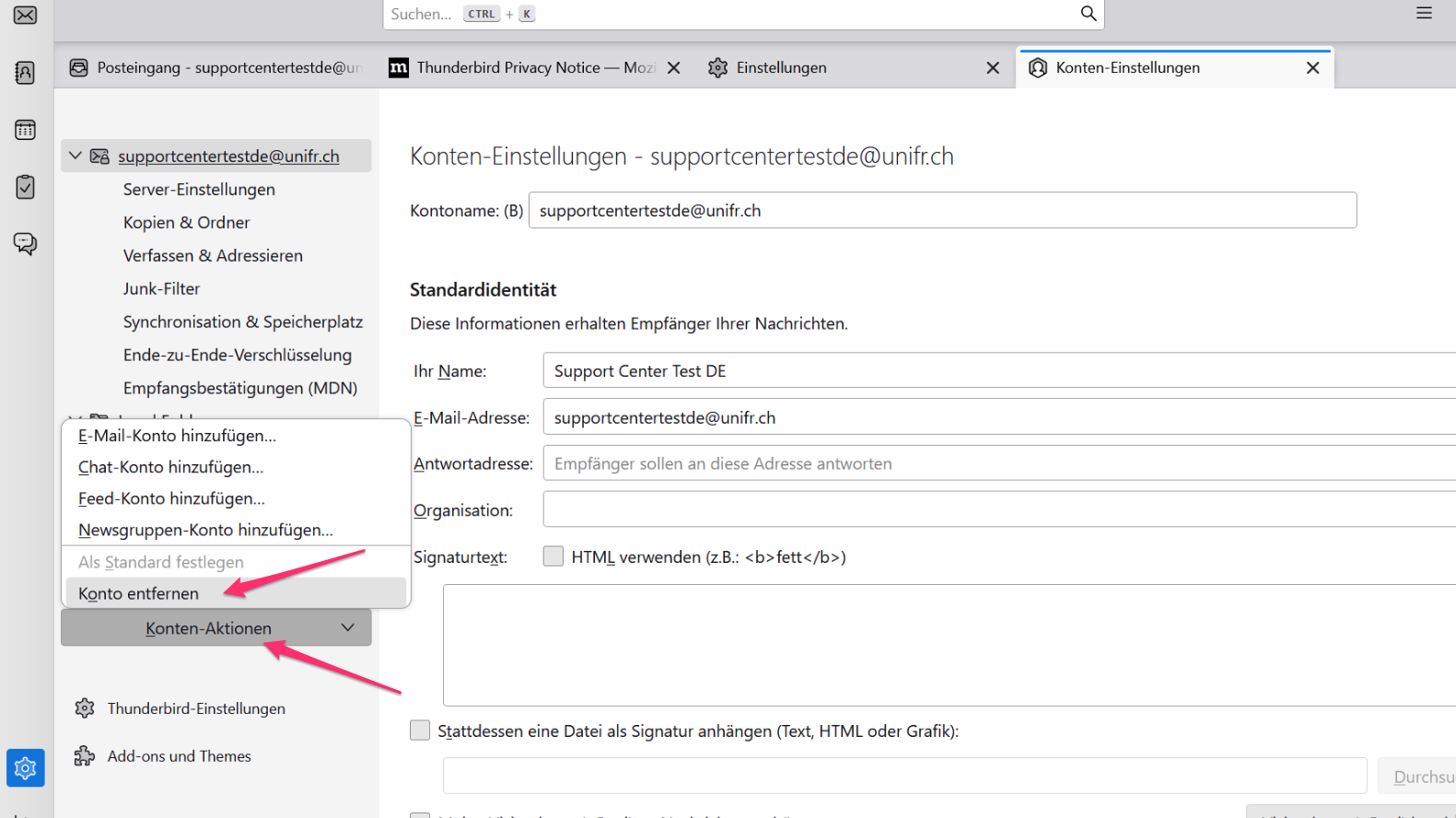Open Add-ons und Themes
1456x818 pixels.
[179, 756]
